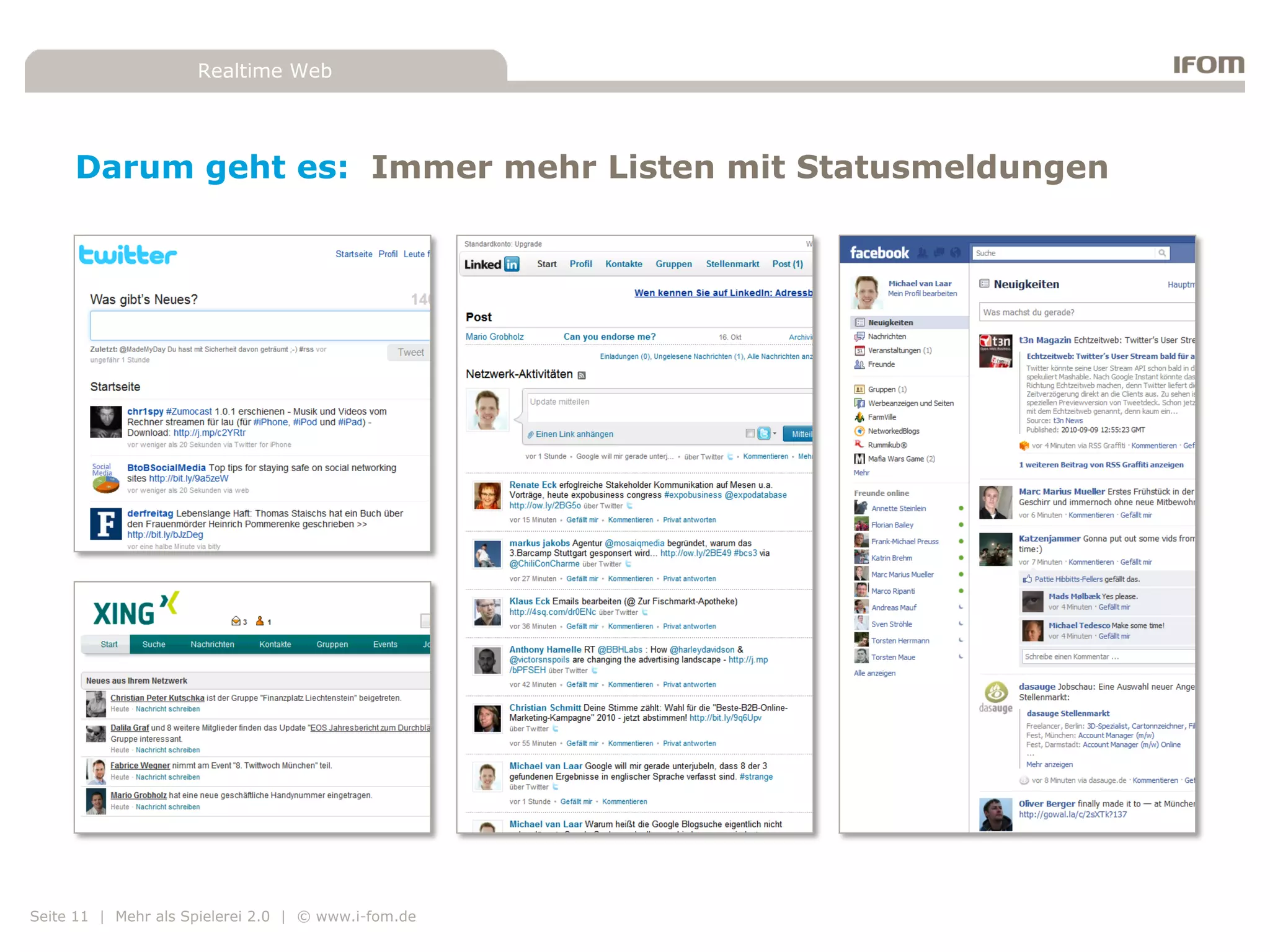Click Twitter Startseite top link
Viewport: 1270px width, 952px height.
[354, 254]
